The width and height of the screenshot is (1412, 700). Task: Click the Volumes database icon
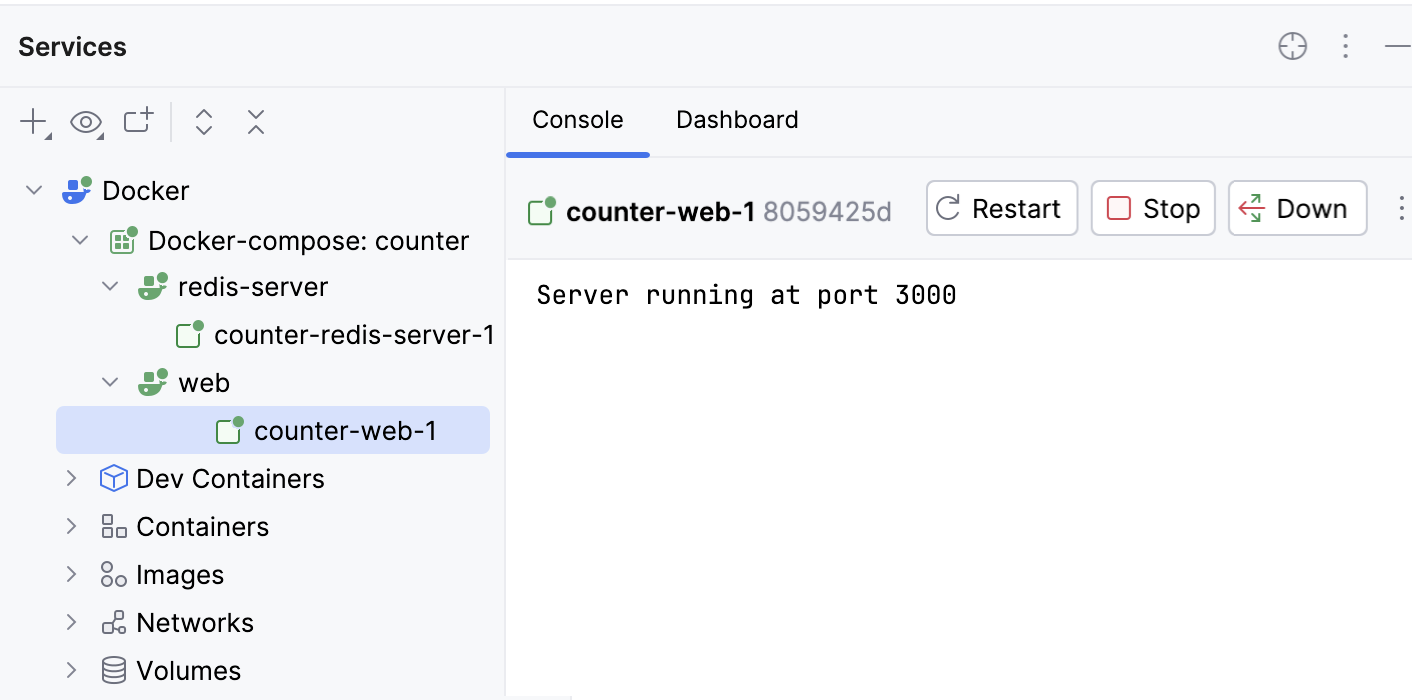coord(114,670)
